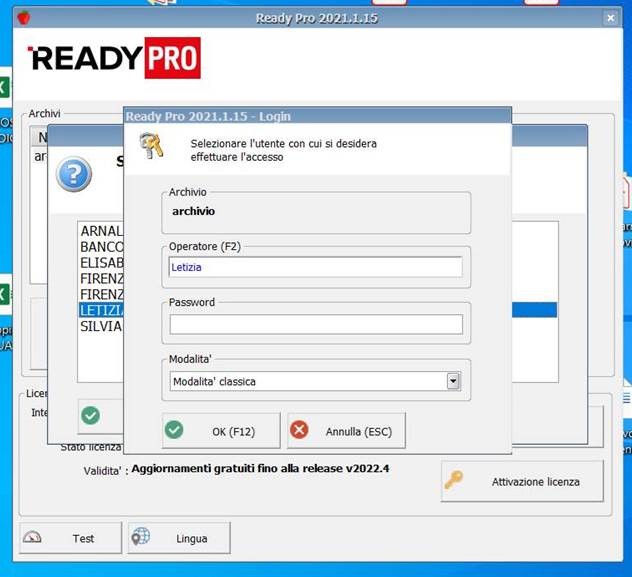632x577 pixels.
Task: Click Annulla (ESC) to cancel login
Action: coord(346,431)
